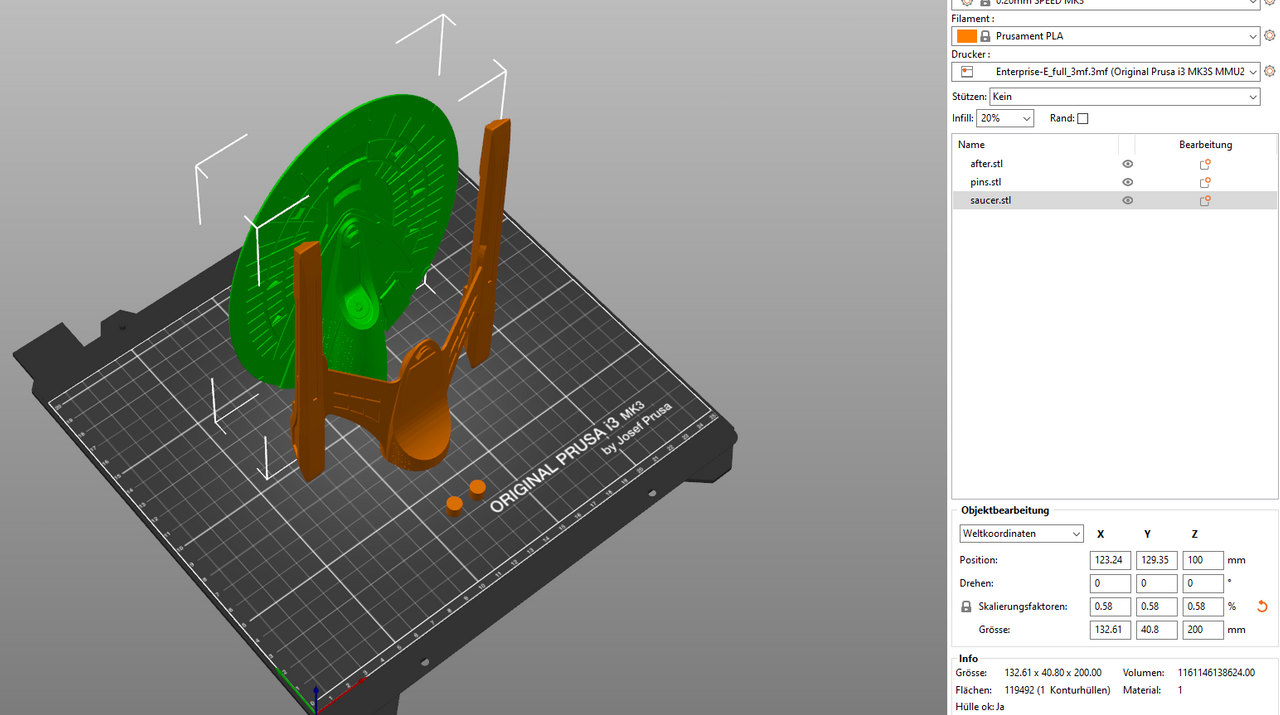Click the edit icon for saucer.stl

pyautogui.click(x=1205, y=200)
